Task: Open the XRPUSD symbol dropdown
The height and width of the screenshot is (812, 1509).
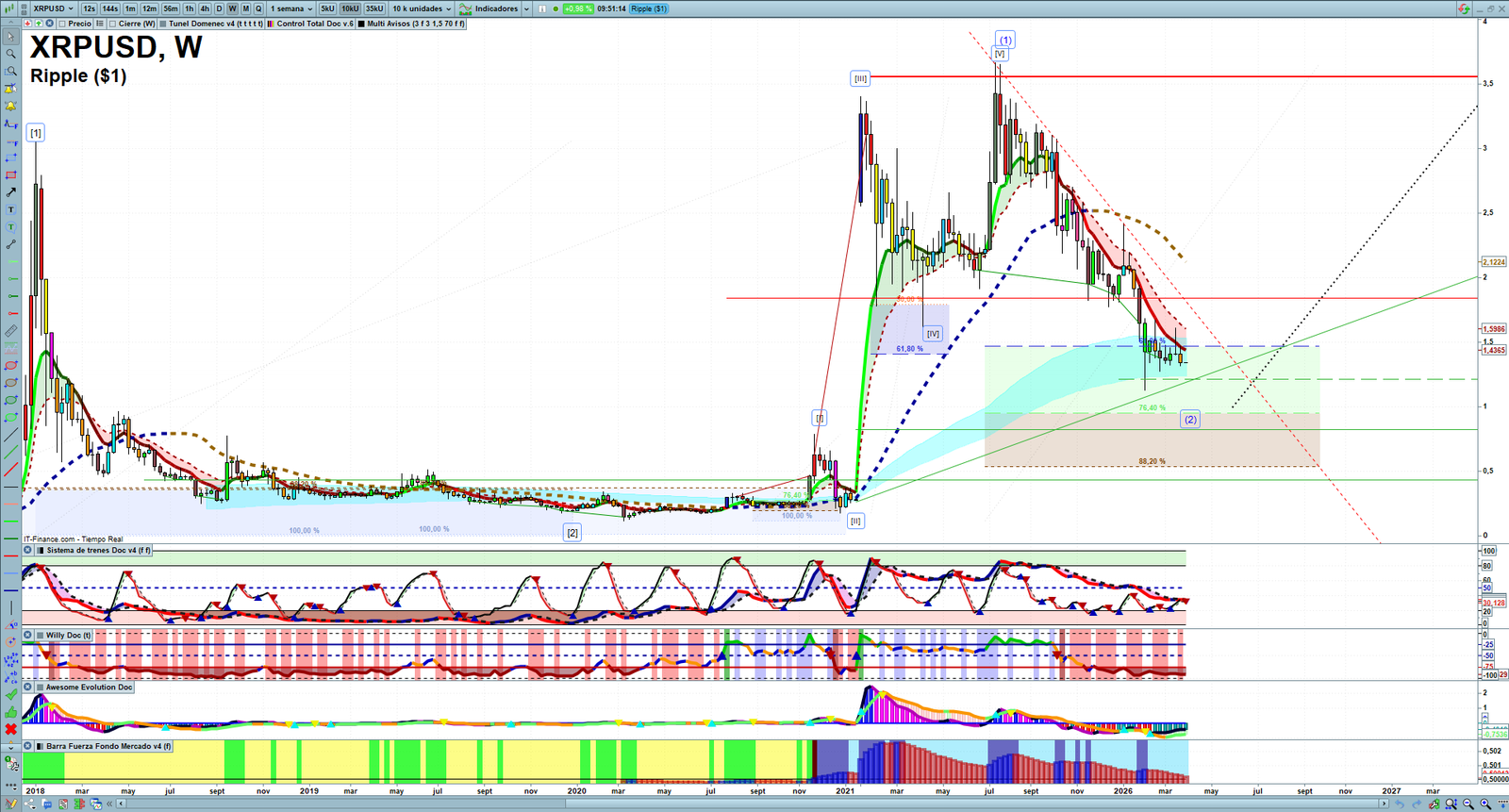Action: coord(53,8)
